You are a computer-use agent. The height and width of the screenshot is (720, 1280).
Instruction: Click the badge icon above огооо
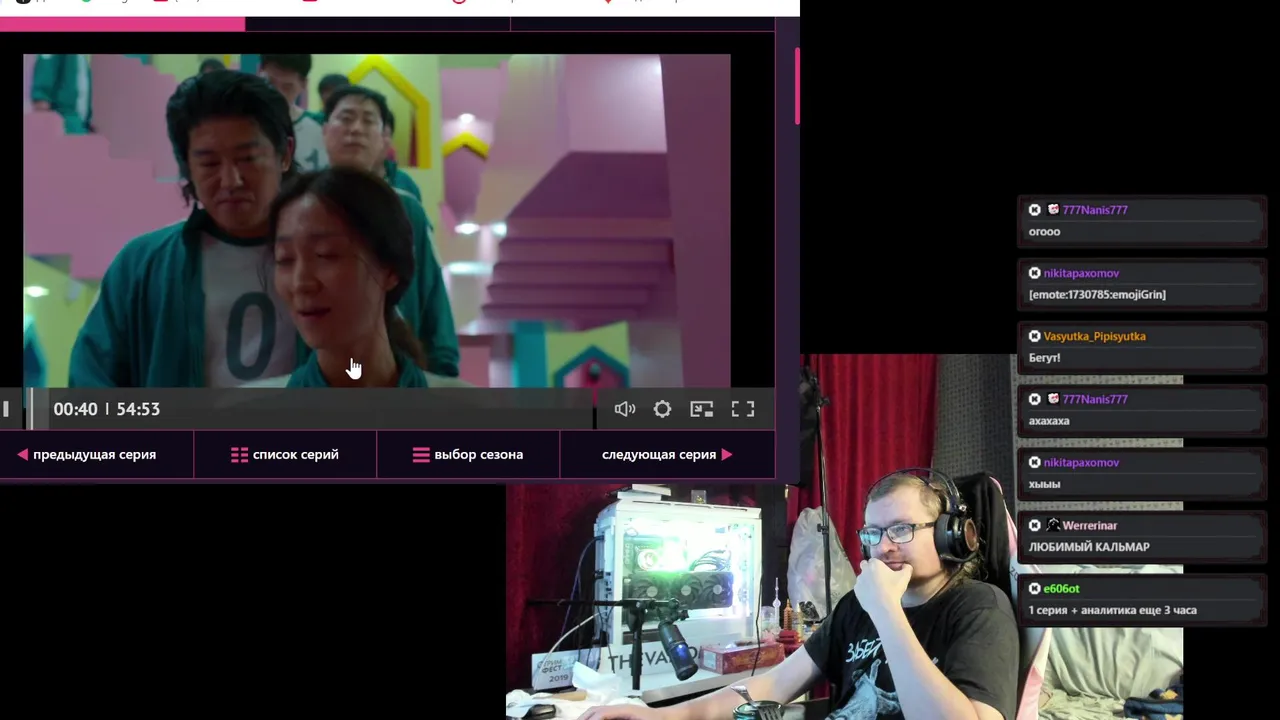(x=1053, y=210)
